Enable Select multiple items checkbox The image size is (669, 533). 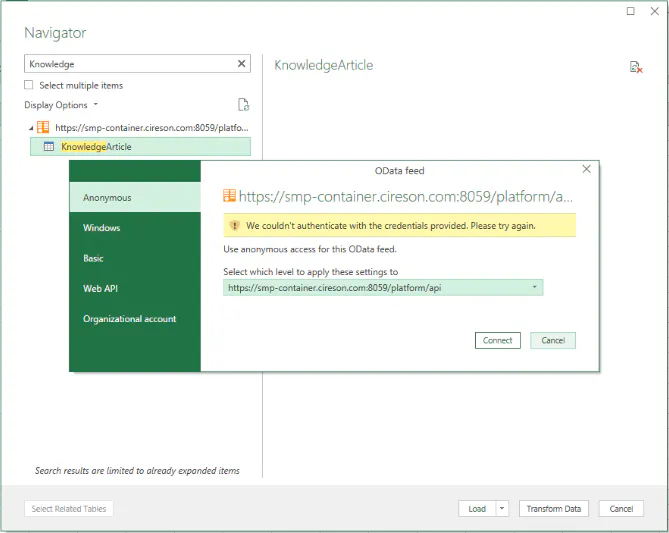point(29,85)
